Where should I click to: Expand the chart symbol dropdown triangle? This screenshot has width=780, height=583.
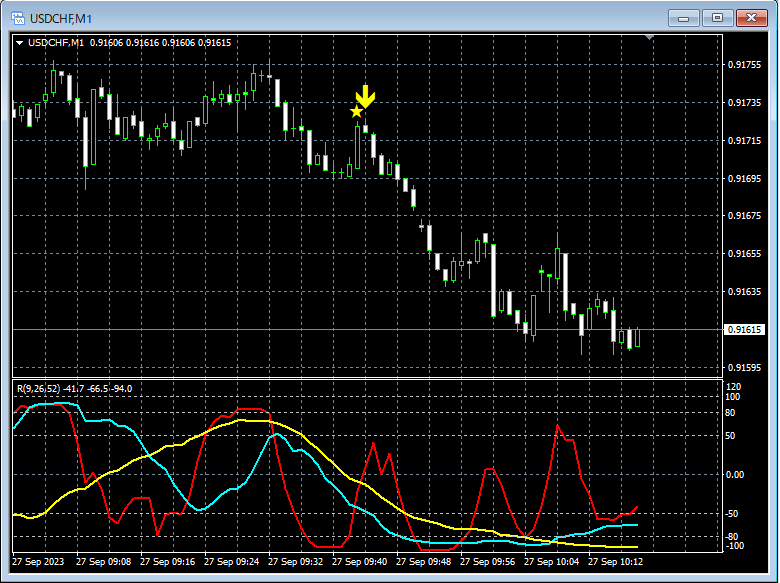pyautogui.click(x=19, y=43)
